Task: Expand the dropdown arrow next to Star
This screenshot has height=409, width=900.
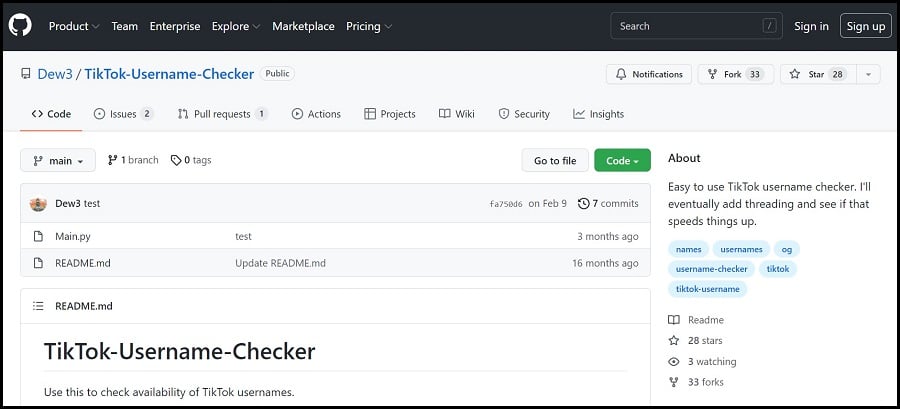Action: [868, 74]
